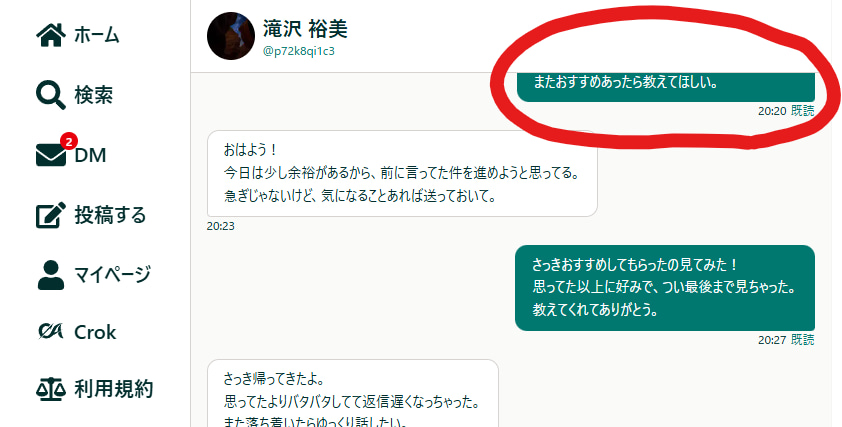Click the さっきおすすめしてもらった sent message bubble
This screenshot has width=842, height=427.
(x=665, y=288)
